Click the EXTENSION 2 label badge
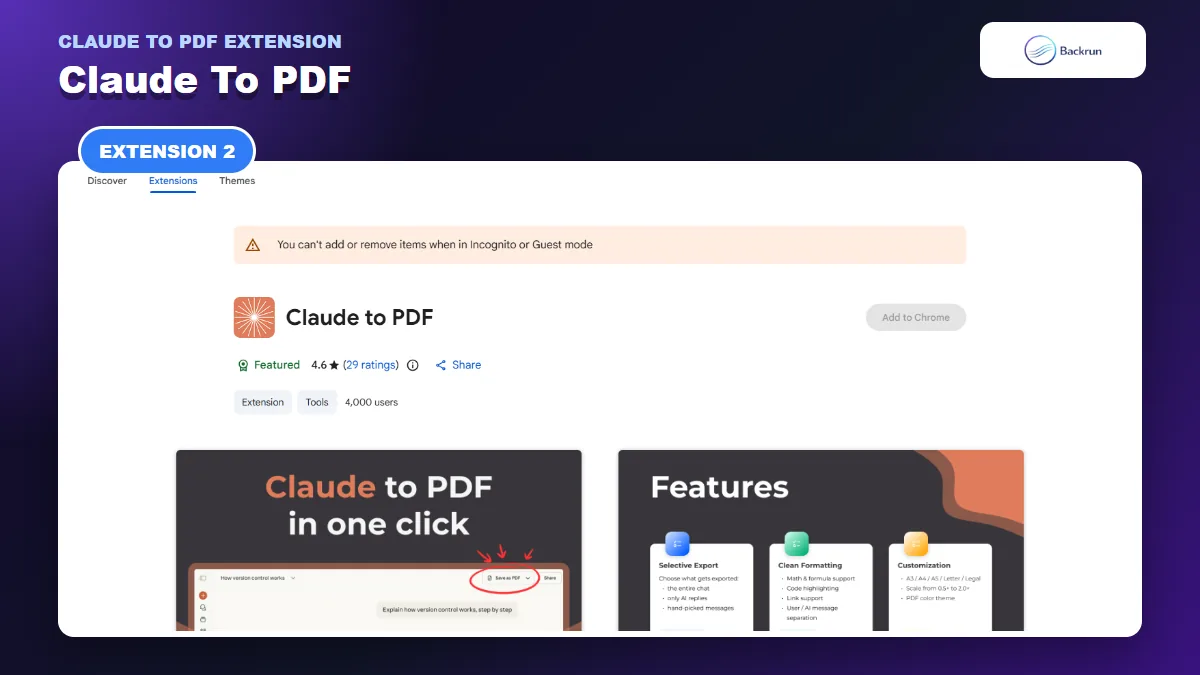Viewport: 1200px width, 675px height. click(167, 152)
